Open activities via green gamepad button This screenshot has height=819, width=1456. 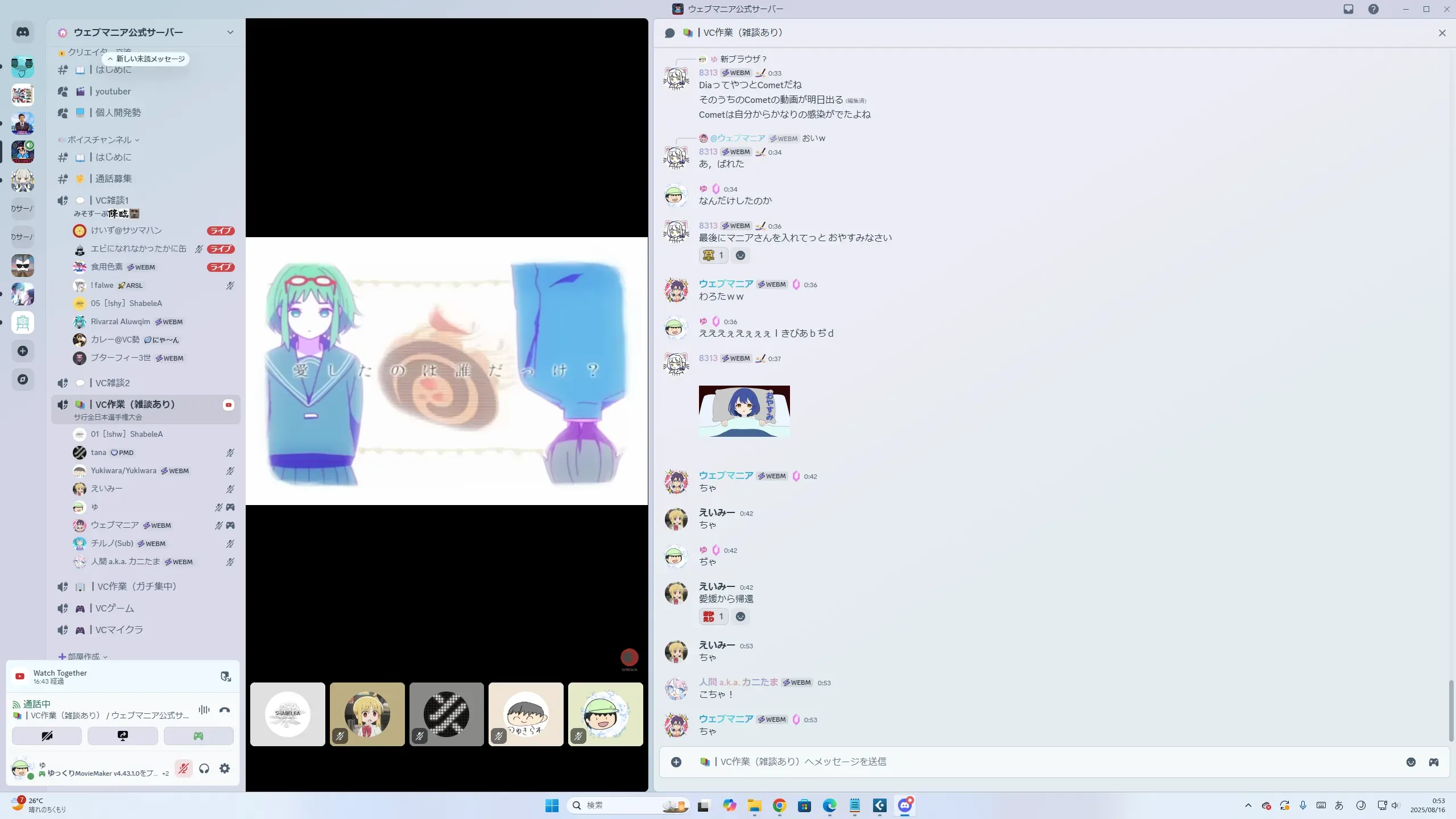point(198,736)
